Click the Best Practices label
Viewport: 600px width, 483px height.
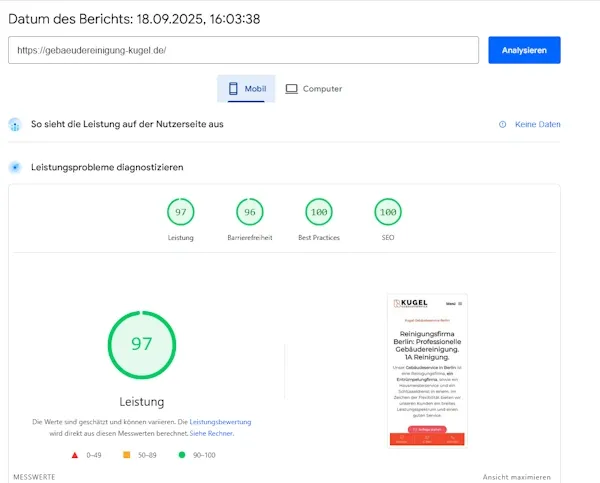(319, 238)
